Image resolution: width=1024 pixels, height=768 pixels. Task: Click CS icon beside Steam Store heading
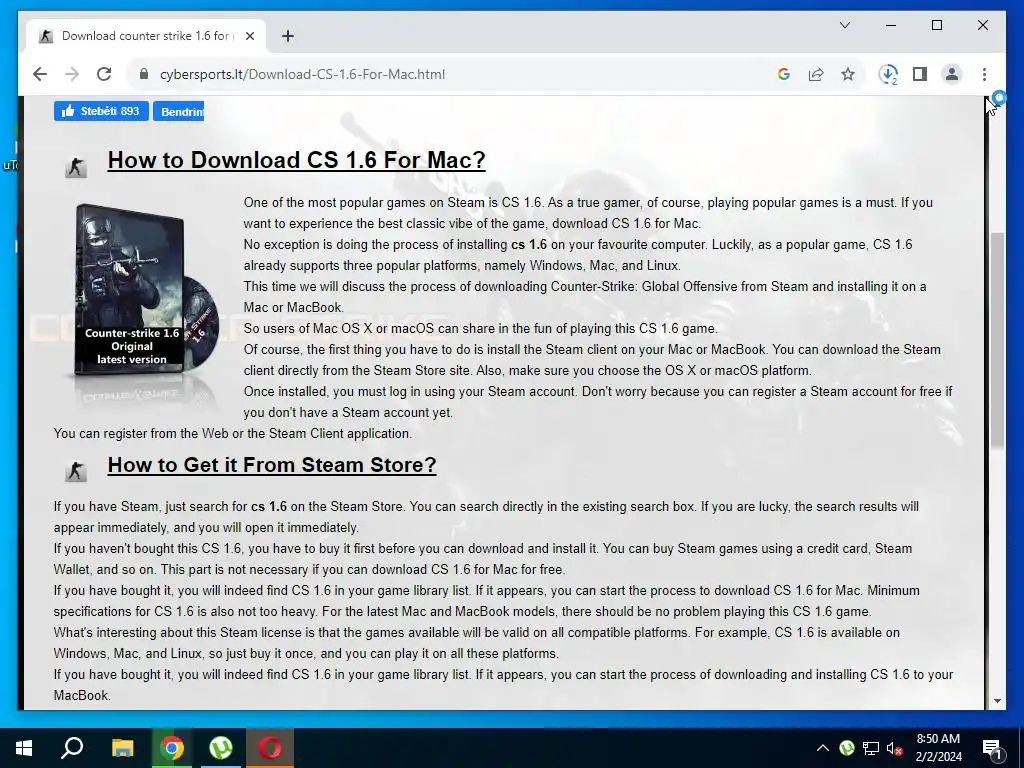(76, 471)
